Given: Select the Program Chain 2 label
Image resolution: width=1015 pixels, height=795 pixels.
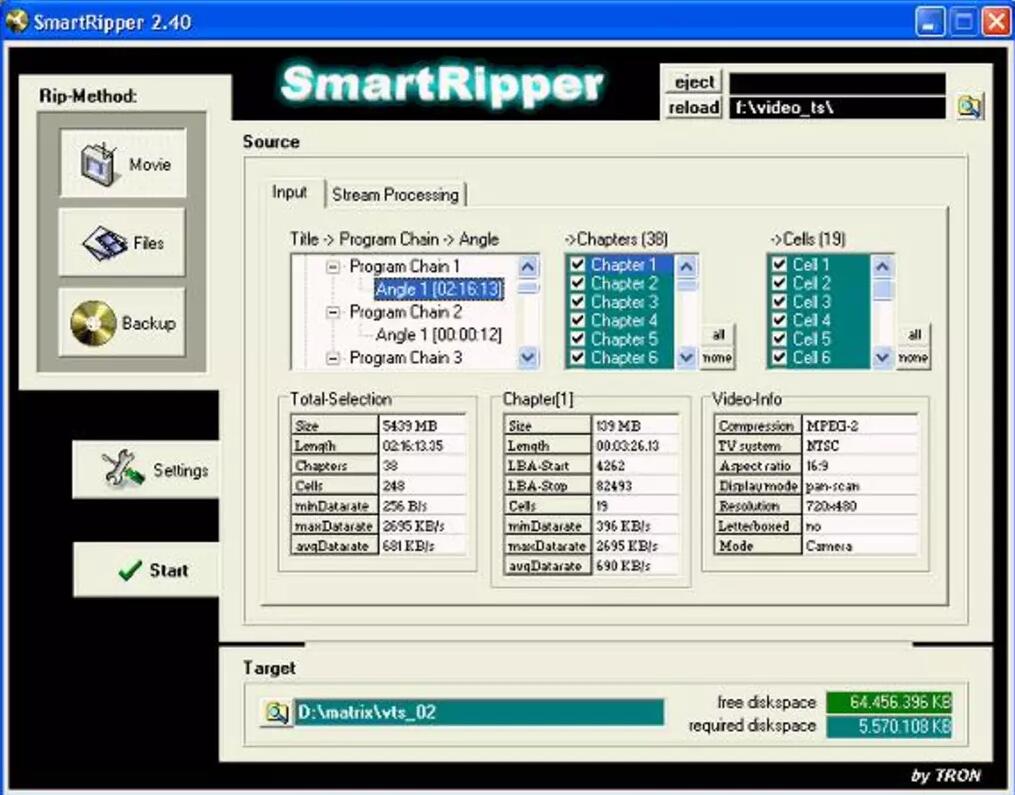Looking at the screenshot, I should (x=406, y=312).
